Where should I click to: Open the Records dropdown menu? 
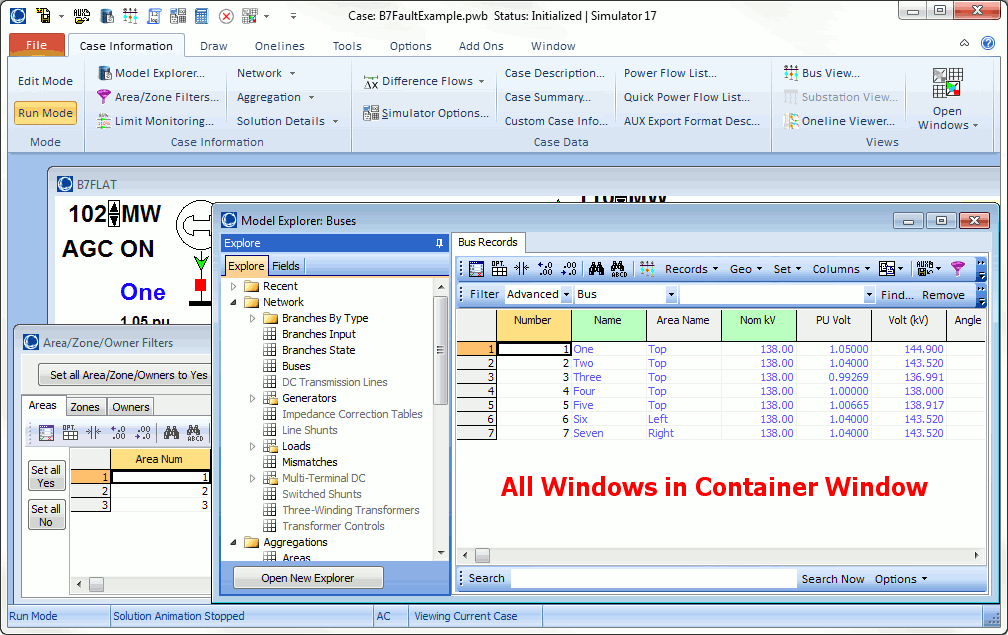pos(692,269)
